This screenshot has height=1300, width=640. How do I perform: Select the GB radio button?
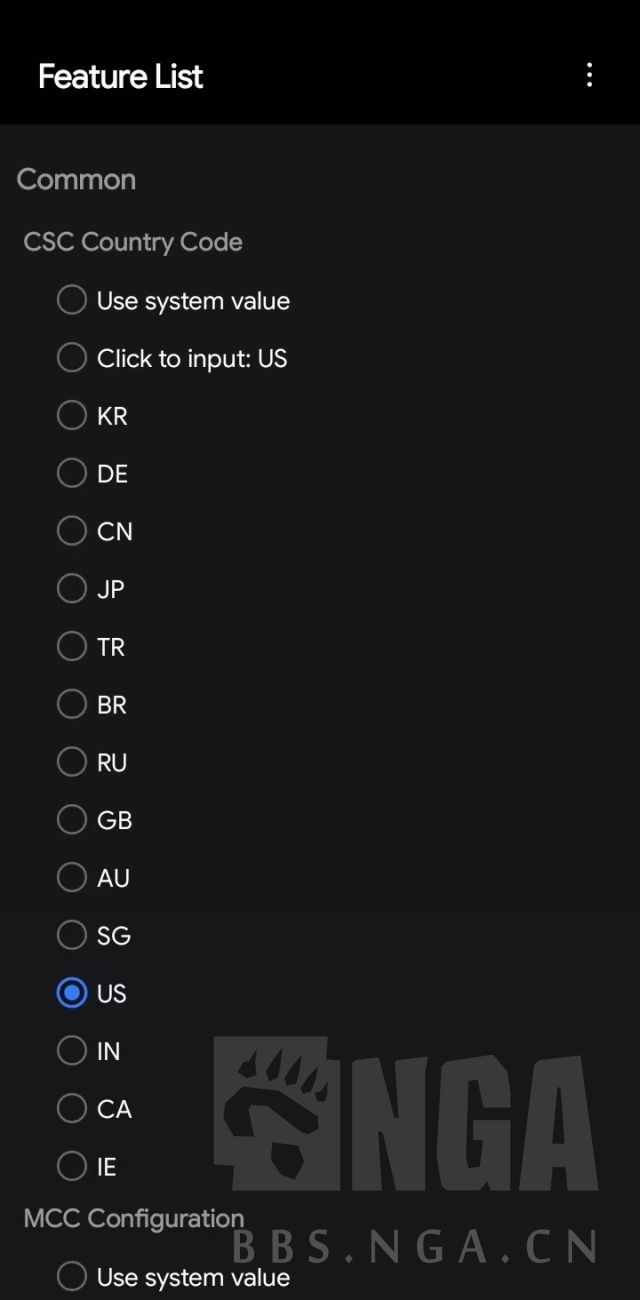(x=72, y=820)
